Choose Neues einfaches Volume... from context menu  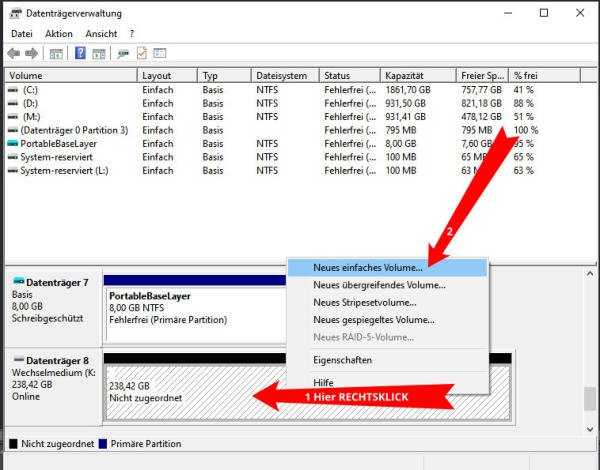coord(387,268)
